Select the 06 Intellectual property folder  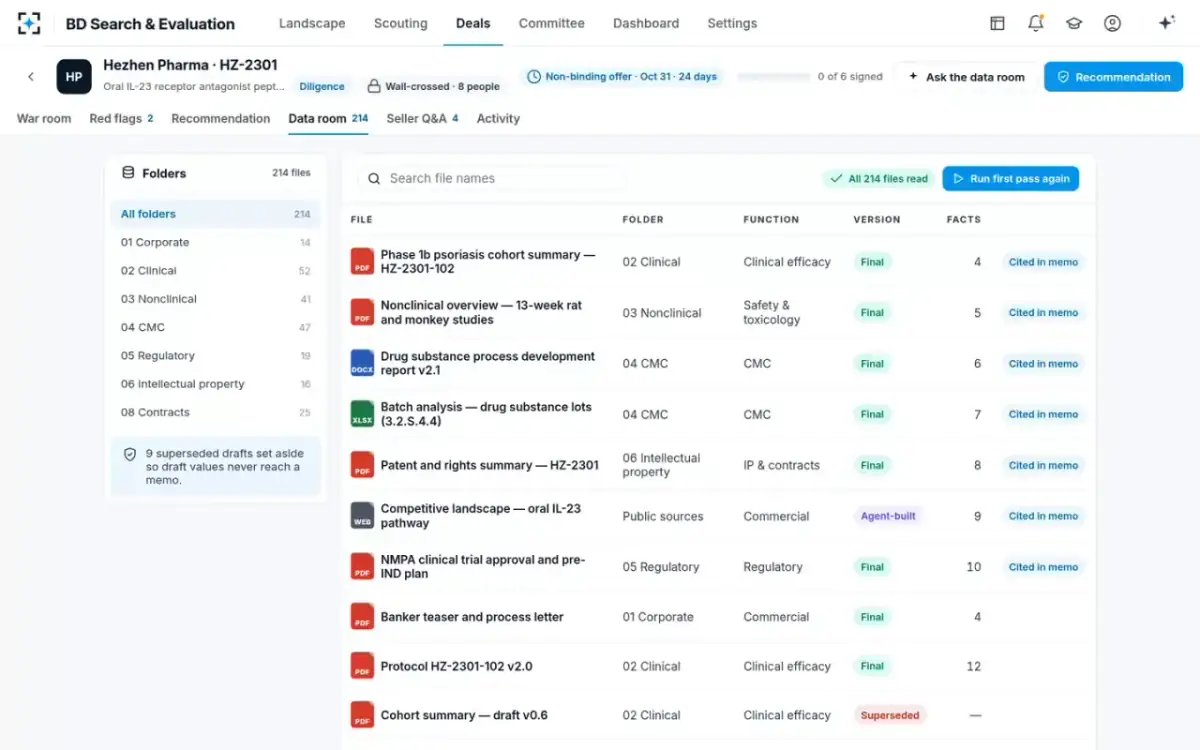click(216, 384)
